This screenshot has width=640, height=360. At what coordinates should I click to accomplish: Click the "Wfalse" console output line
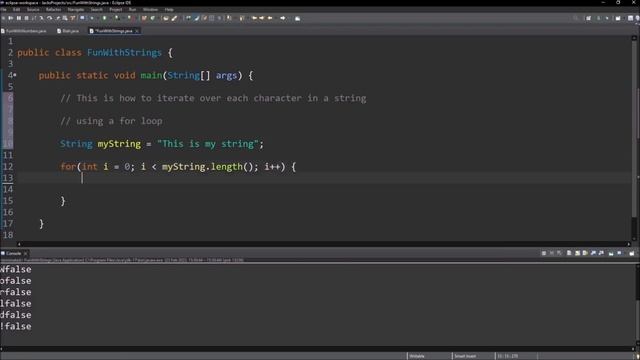point(16,269)
